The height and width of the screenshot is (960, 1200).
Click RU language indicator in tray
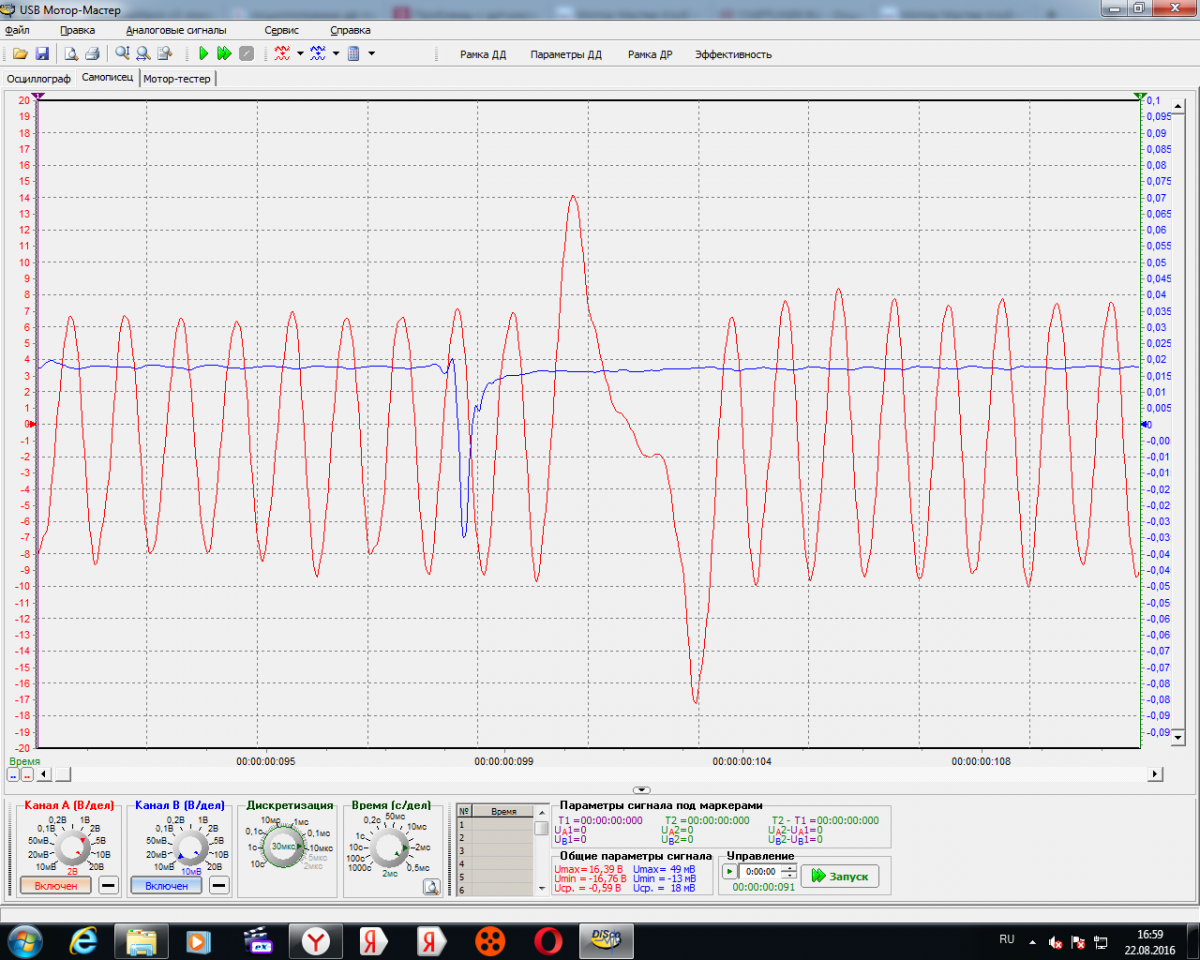point(1007,939)
